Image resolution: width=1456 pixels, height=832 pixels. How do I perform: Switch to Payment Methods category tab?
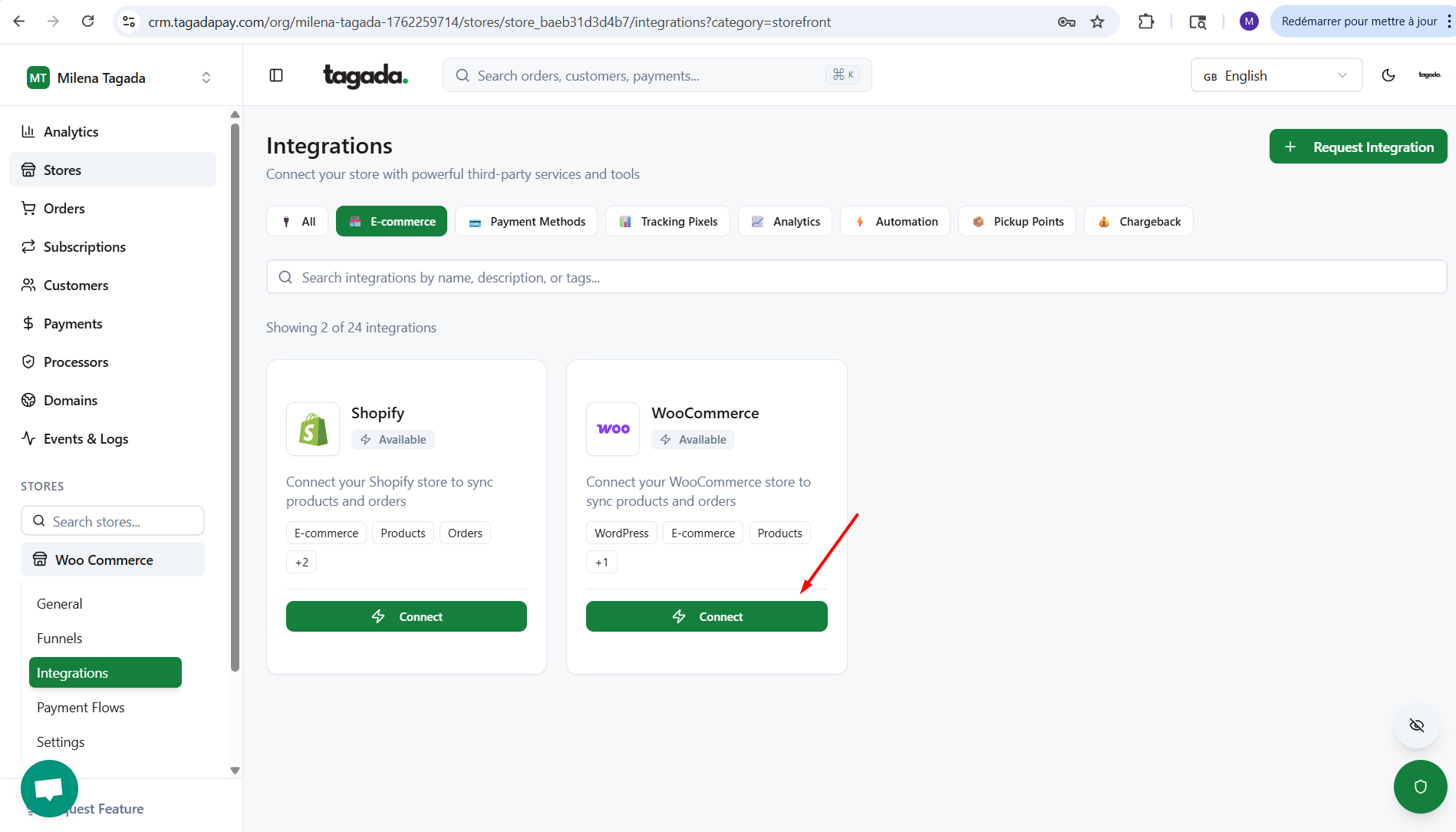click(526, 221)
